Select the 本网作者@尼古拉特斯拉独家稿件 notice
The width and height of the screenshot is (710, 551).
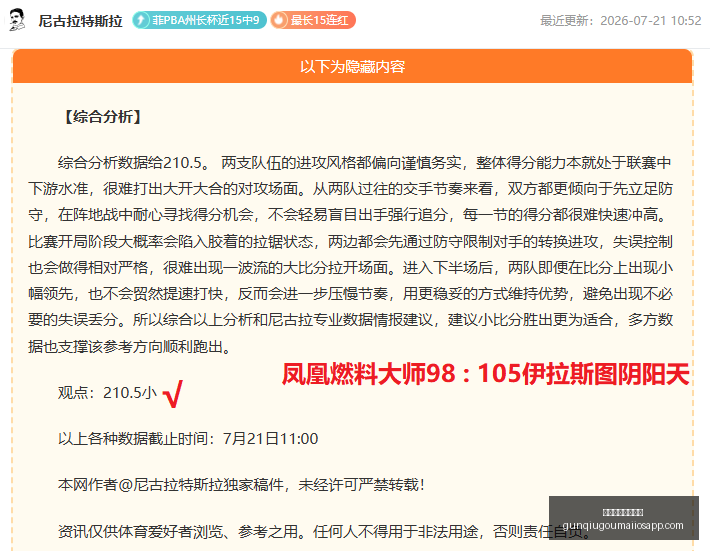point(242,485)
